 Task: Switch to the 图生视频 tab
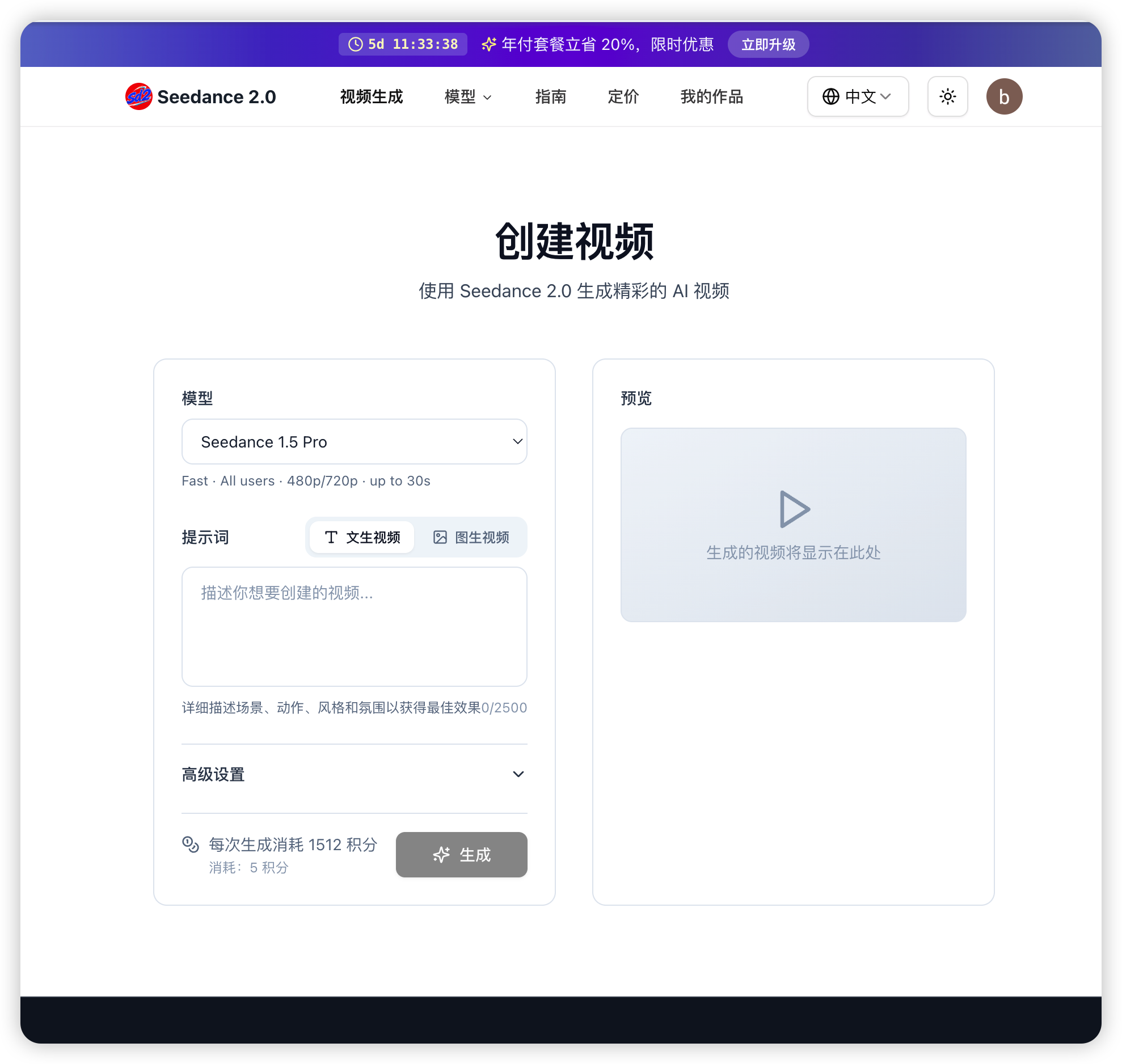[471, 537]
